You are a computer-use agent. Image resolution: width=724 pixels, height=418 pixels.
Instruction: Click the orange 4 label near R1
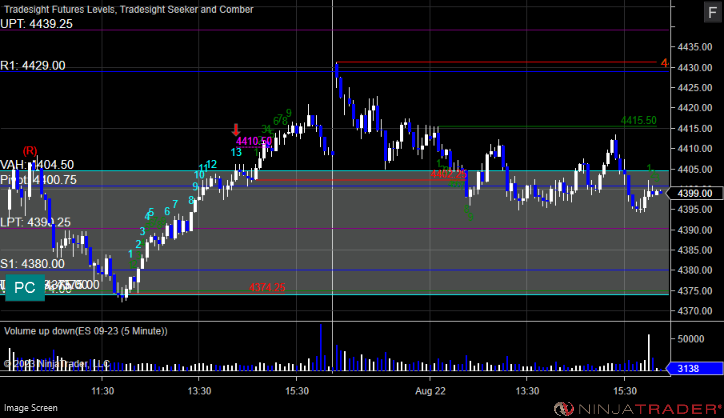click(664, 63)
